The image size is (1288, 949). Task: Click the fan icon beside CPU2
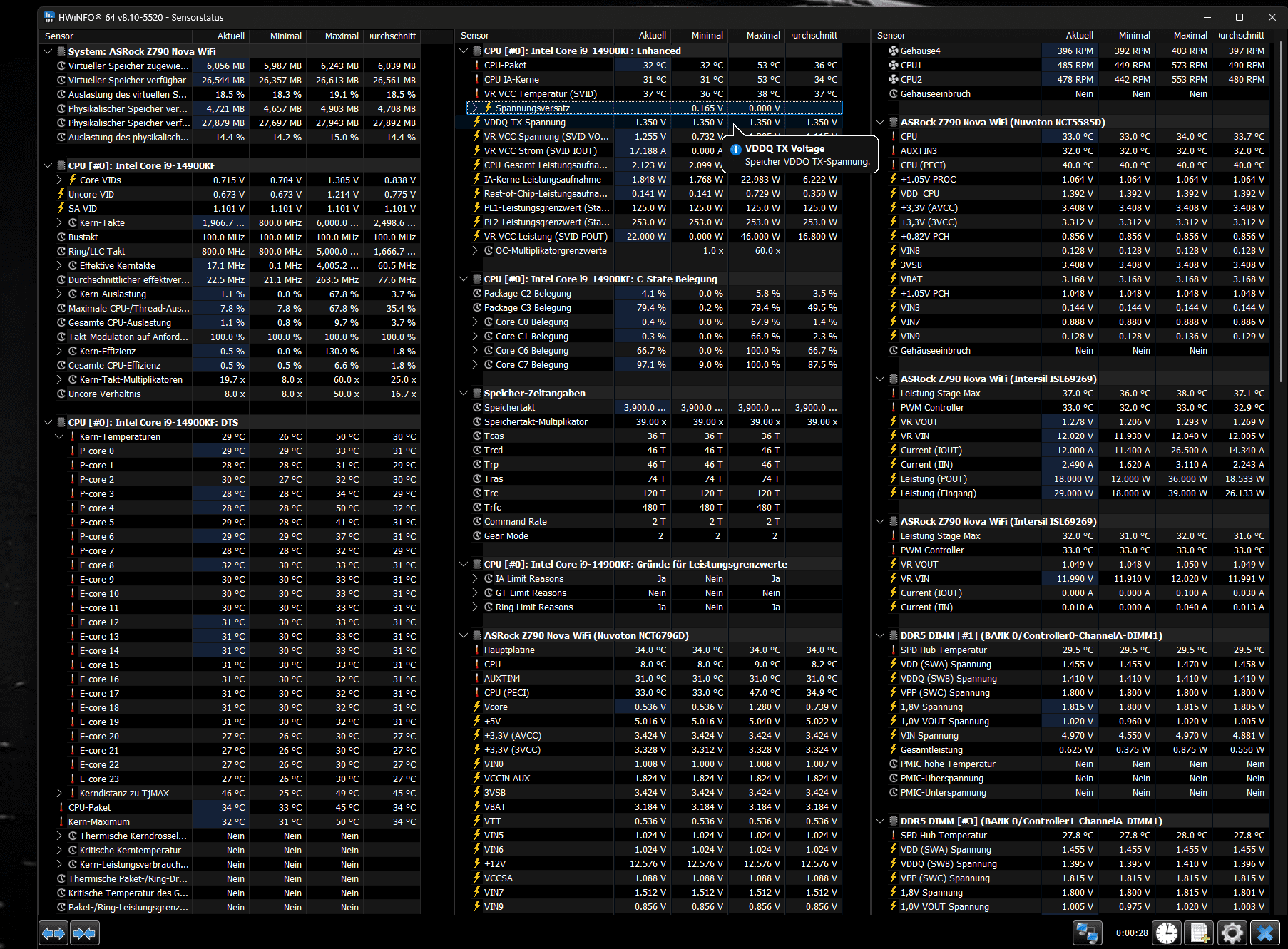pos(893,80)
